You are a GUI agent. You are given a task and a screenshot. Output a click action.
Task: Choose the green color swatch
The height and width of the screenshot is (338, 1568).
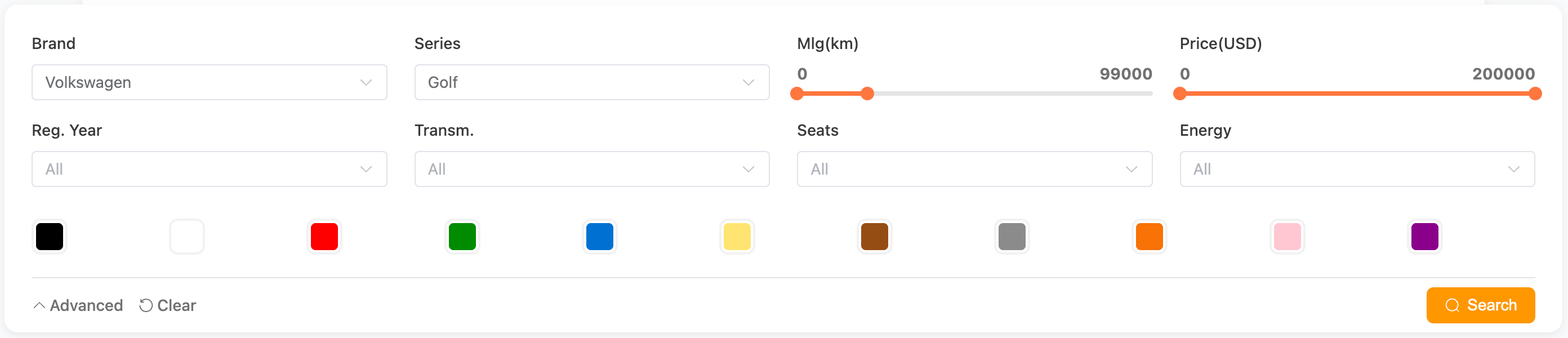point(462,236)
